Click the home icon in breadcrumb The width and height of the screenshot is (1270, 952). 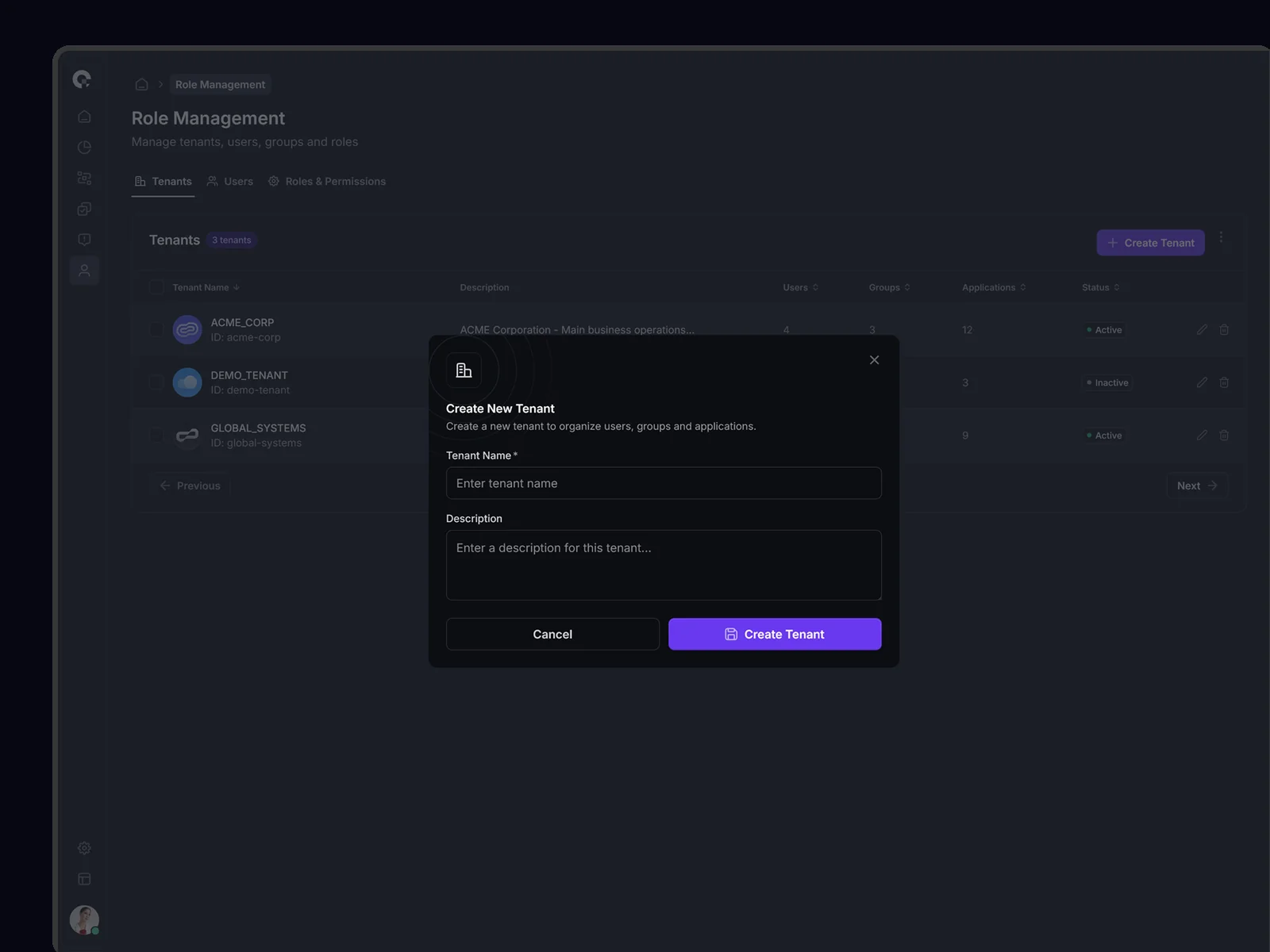141,84
